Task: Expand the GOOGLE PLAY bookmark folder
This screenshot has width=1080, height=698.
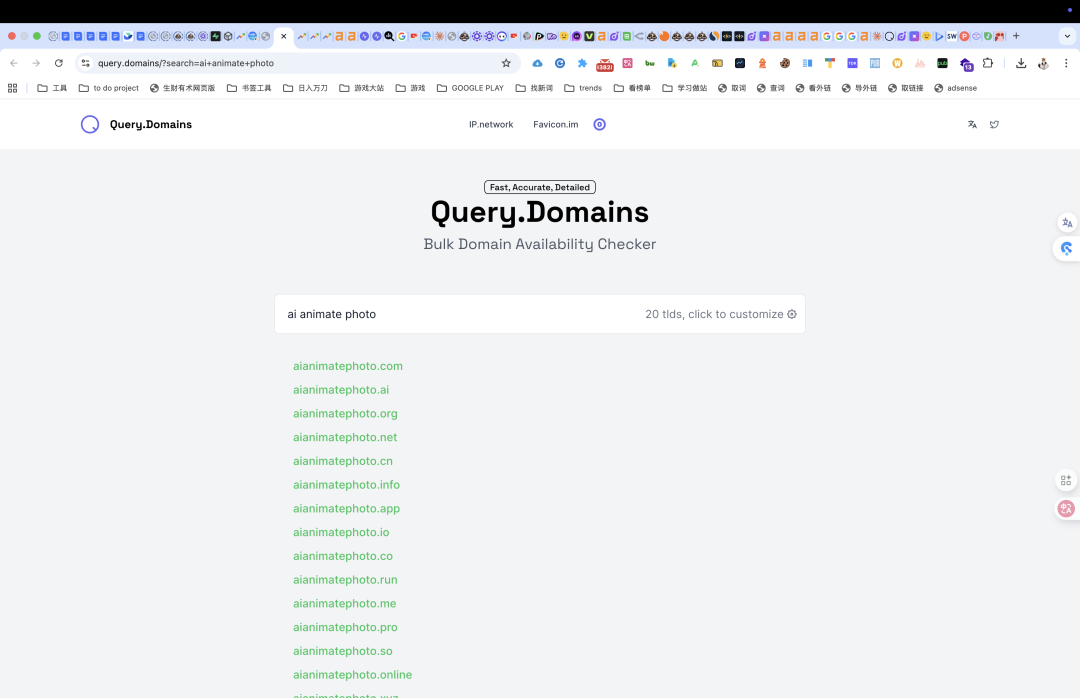Action: click(470, 88)
